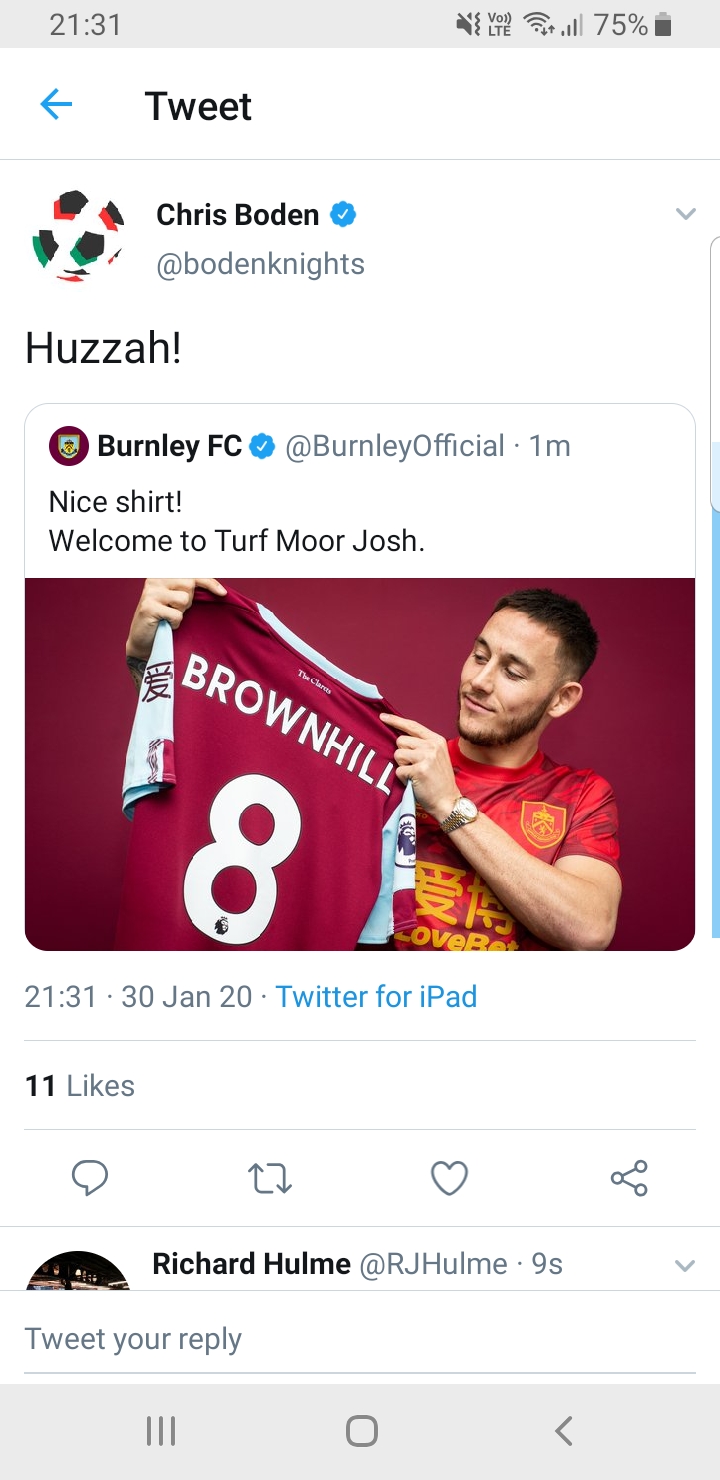
Task: Open Burnley FC crest avatar
Action: [68, 446]
